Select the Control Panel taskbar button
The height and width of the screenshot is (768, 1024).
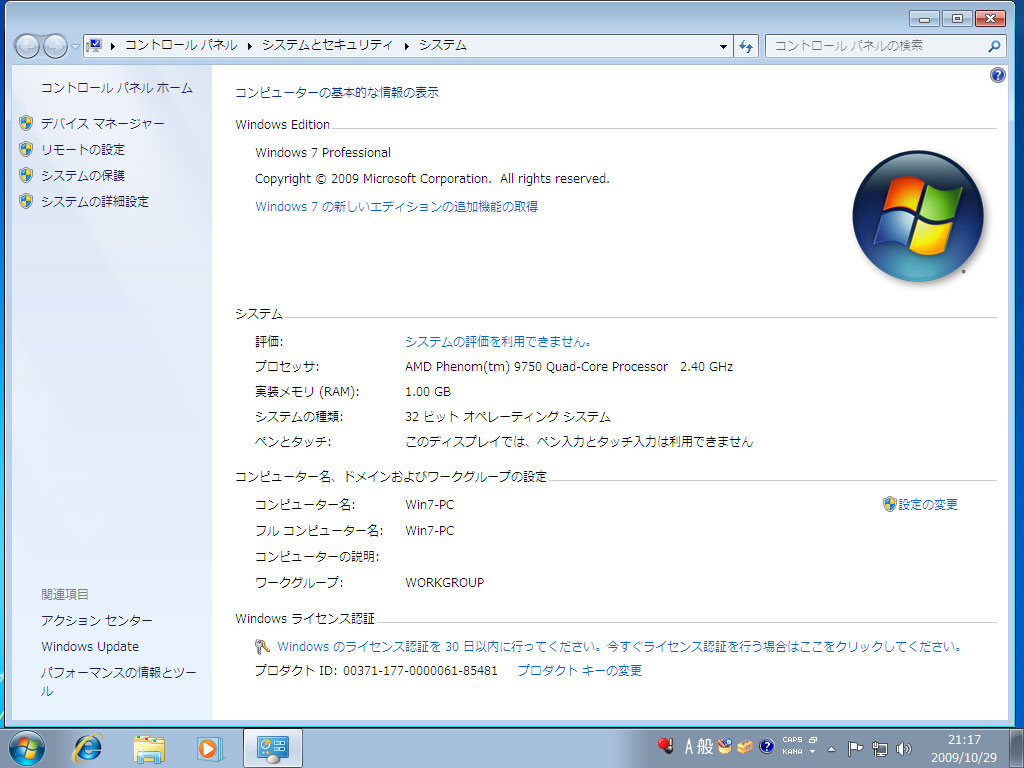click(272, 748)
